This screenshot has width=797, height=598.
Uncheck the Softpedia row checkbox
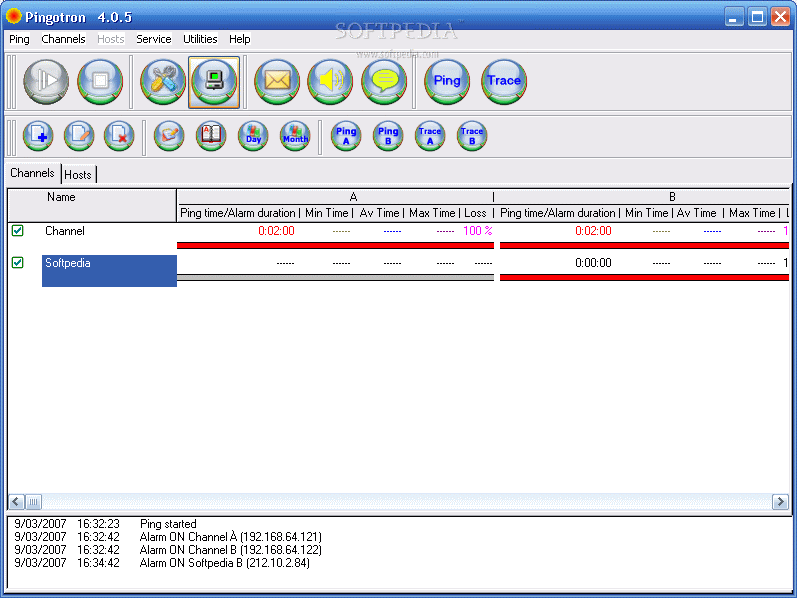point(18,263)
